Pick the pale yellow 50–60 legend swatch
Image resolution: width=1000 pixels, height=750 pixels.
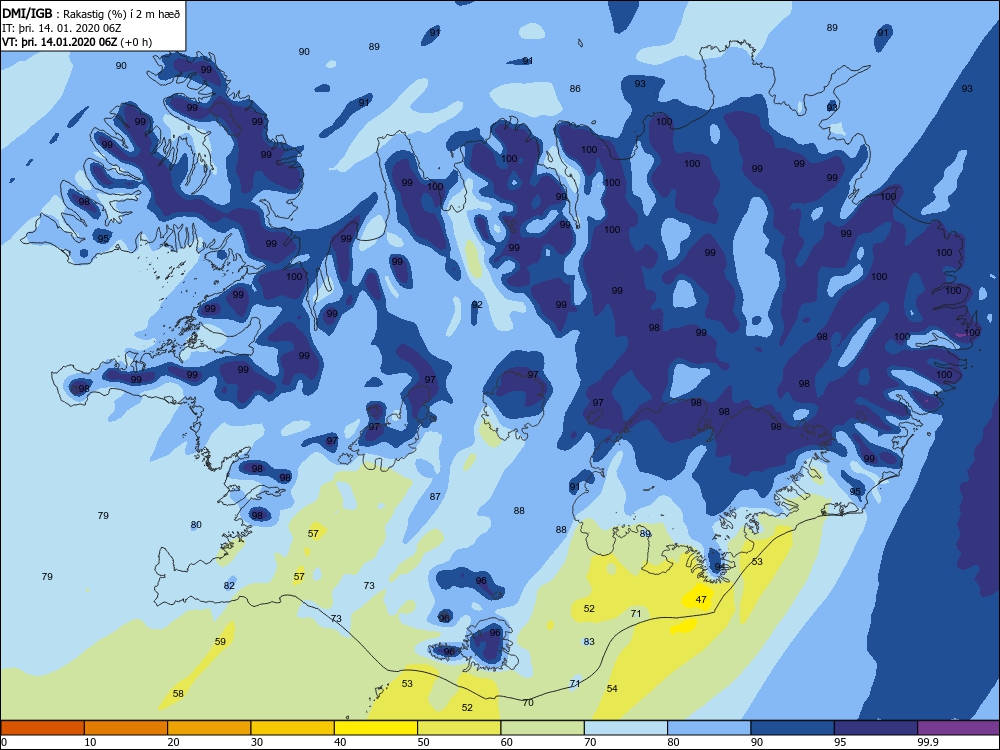click(459, 728)
